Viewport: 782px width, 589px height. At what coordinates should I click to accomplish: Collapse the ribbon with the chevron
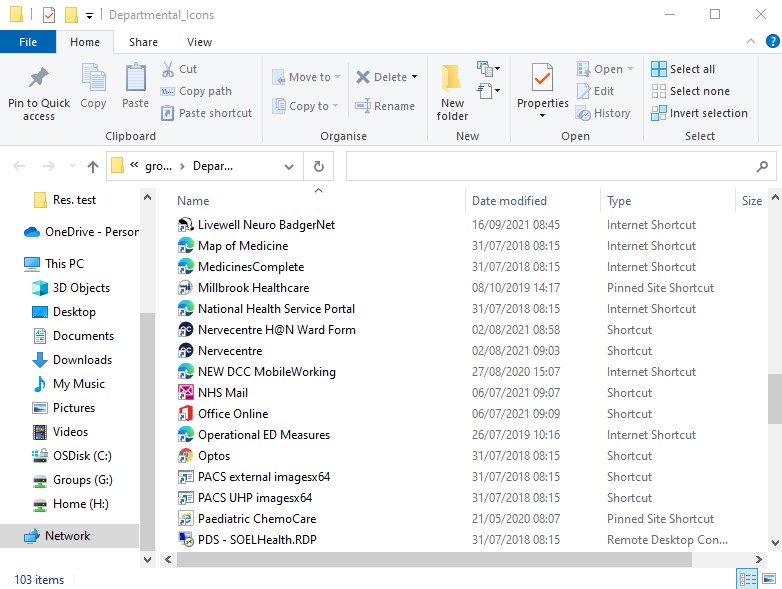click(x=751, y=41)
